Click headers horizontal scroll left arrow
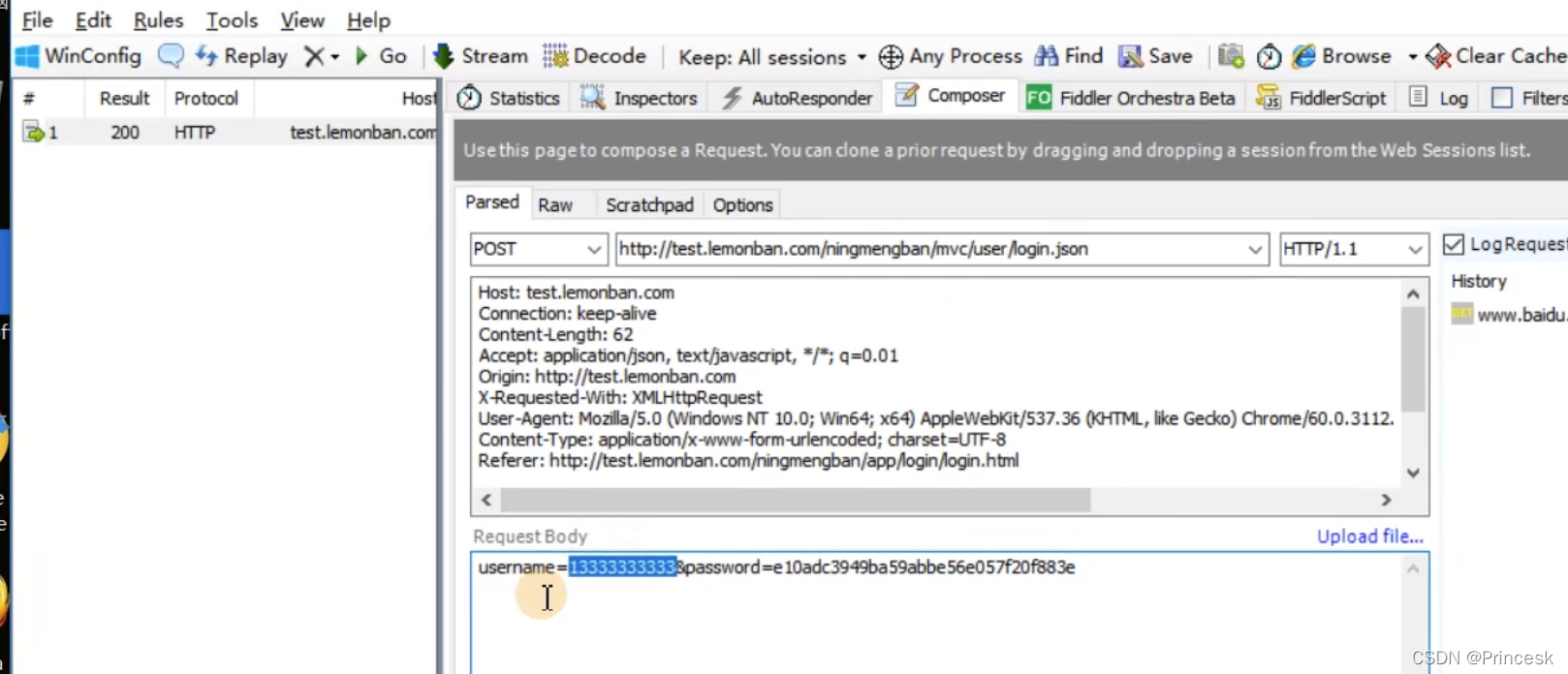Viewport: 1568px width, 674px height. pyautogui.click(x=486, y=500)
